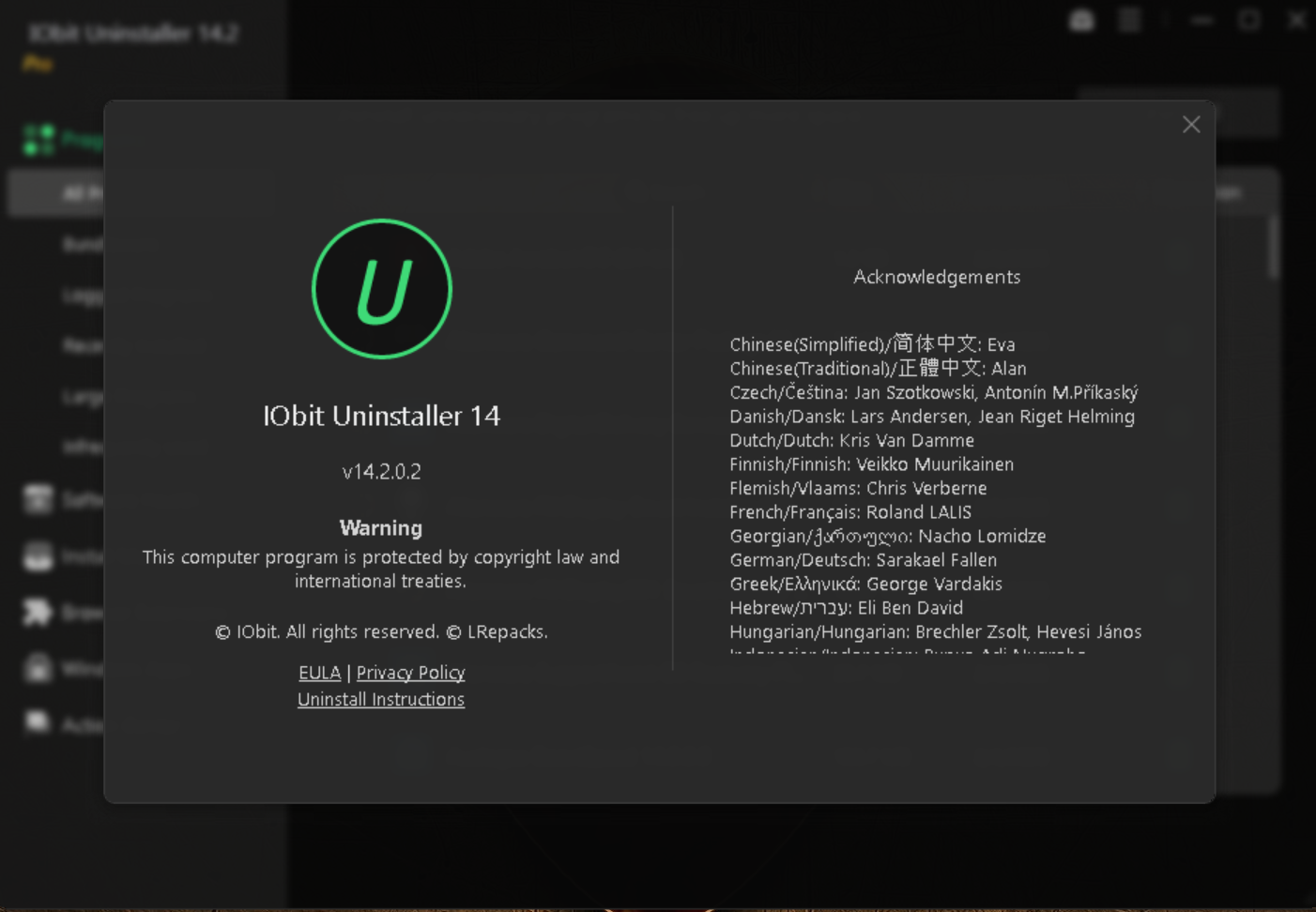Screen dimensions: 1316x912
Task: Click the Browser Extensions puzzle icon in the sidebar
Action: pyautogui.click(x=38, y=613)
